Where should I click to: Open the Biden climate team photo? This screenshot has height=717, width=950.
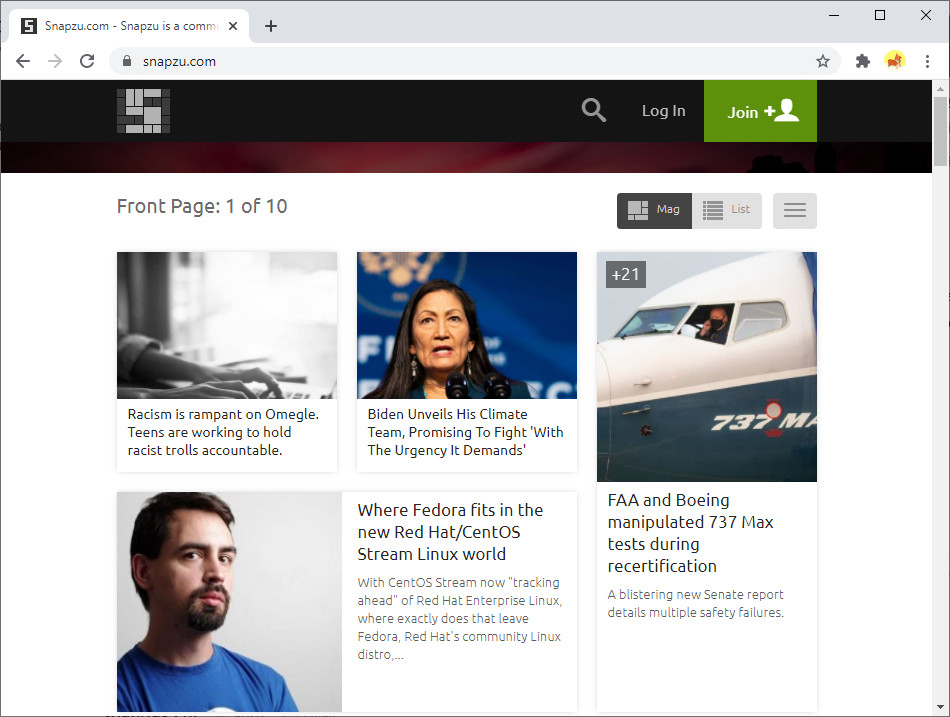click(x=467, y=325)
